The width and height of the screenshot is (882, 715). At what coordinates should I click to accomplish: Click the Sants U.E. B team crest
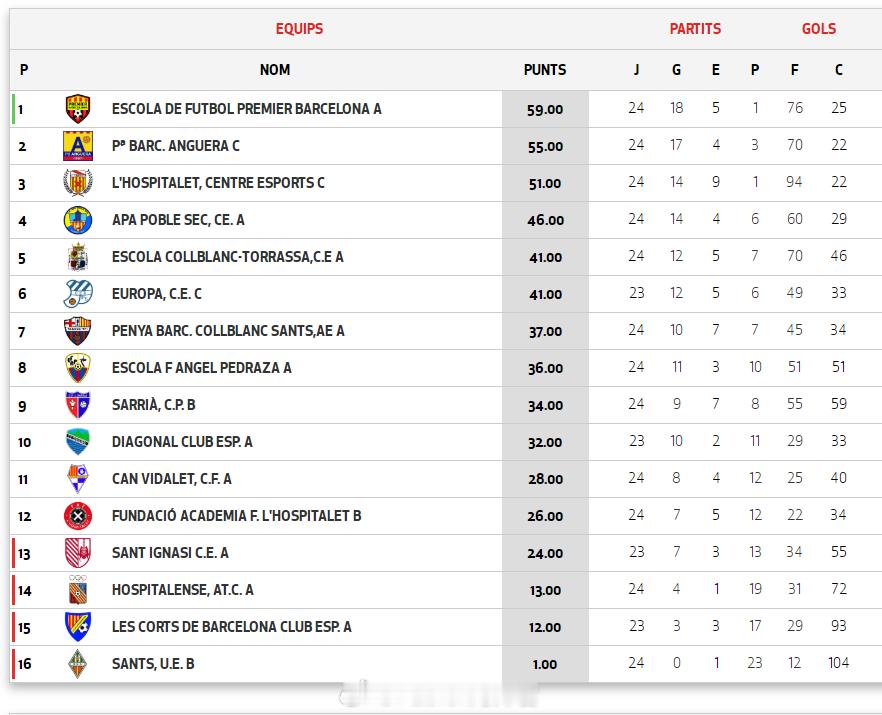(x=78, y=664)
